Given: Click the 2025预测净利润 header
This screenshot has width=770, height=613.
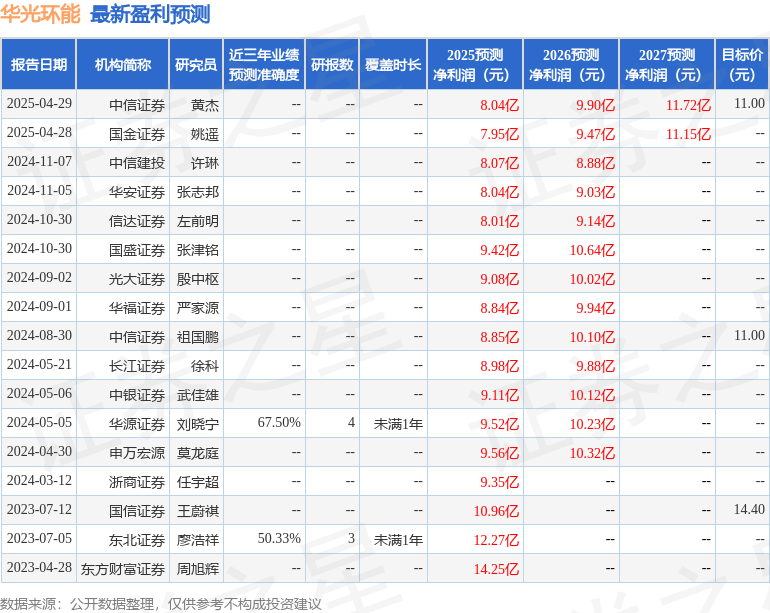Looking at the screenshot, I should 475,64.
